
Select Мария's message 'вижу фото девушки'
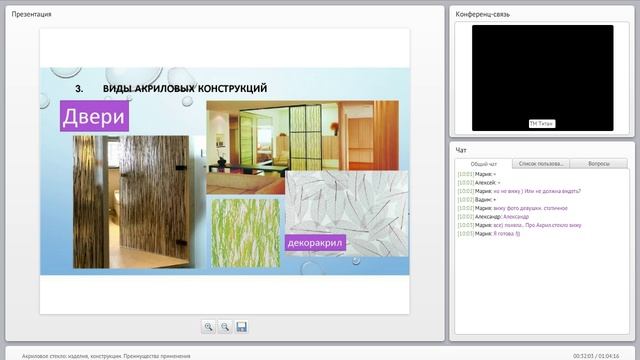click(512, 208)
